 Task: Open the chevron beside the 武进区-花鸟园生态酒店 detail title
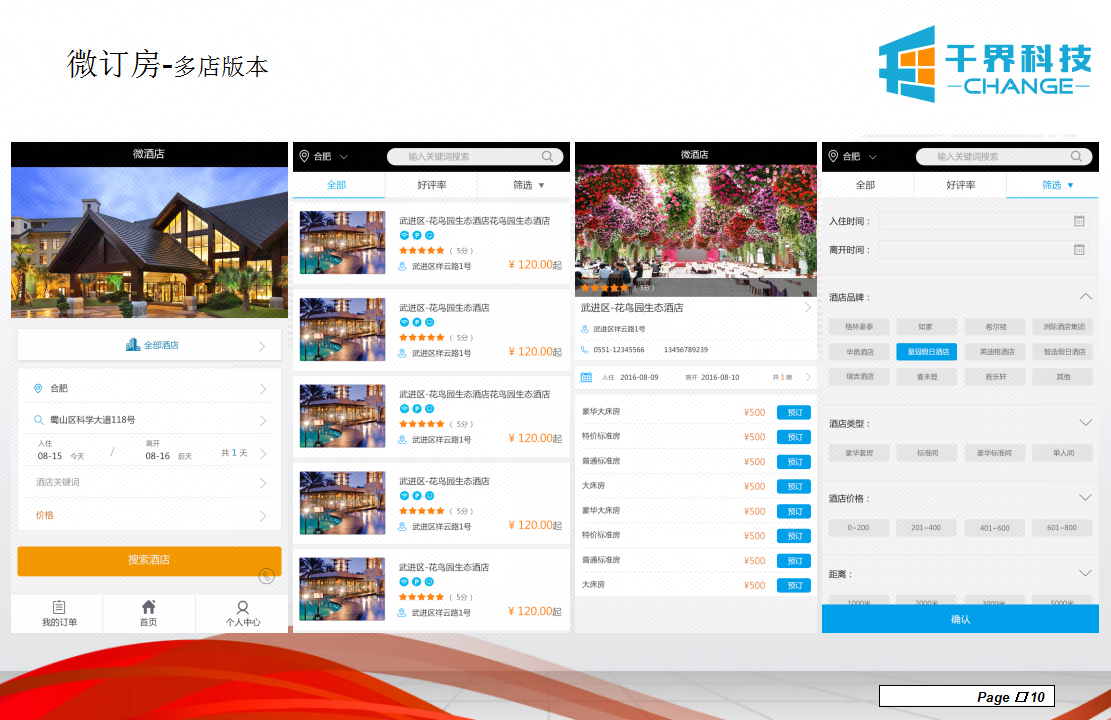[808, 308]
